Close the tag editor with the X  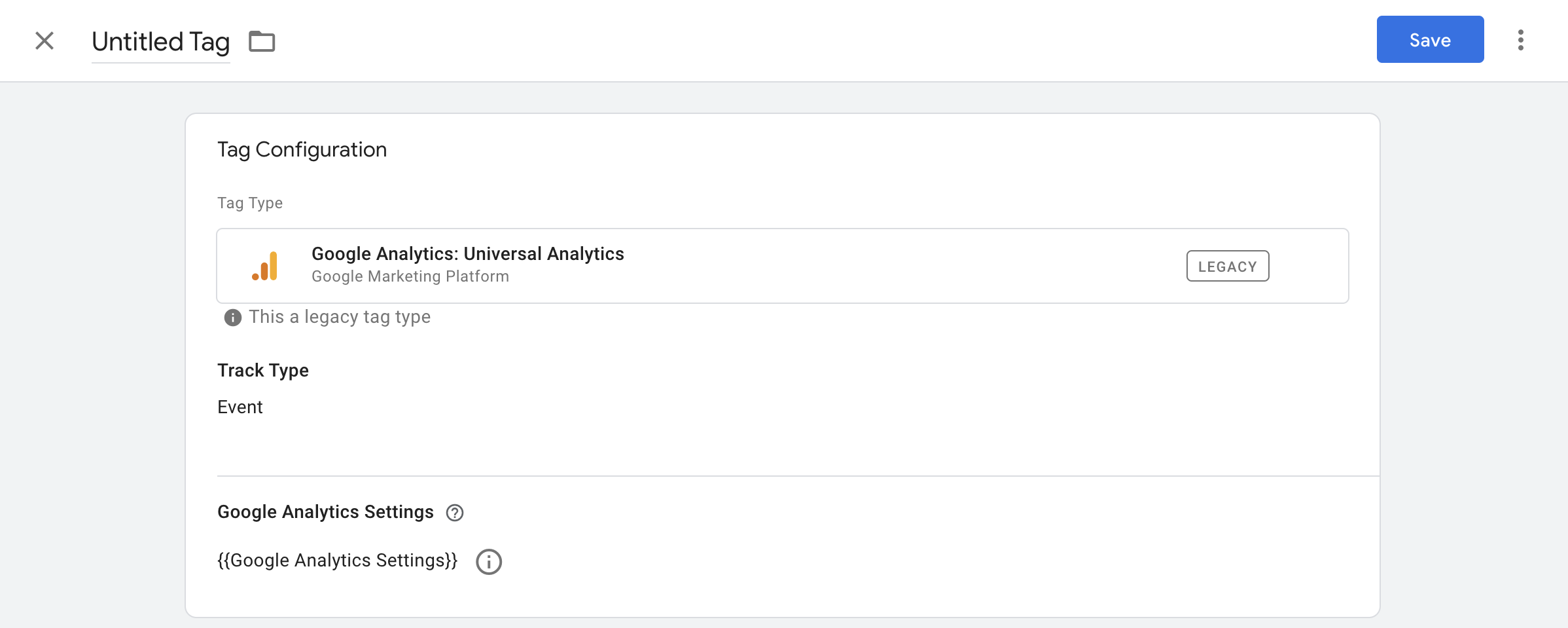(x=45, y=41)
